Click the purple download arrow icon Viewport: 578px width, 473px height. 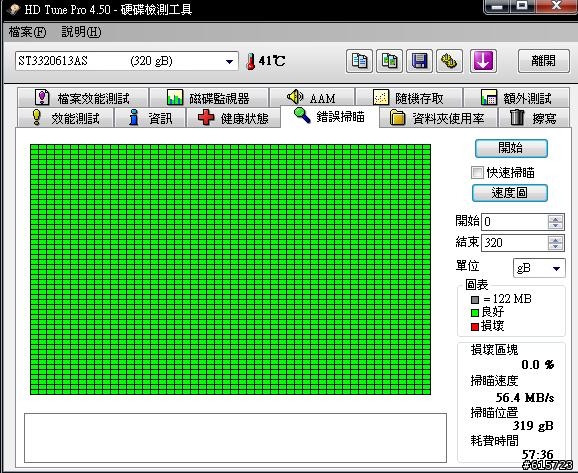pyautogui.click(x=483, y=61)
